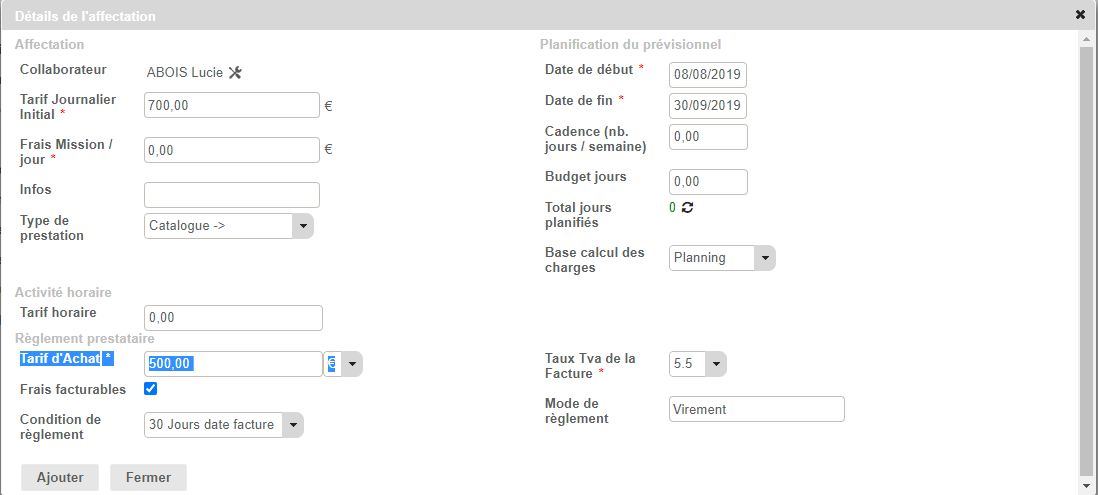Click the Cadence input field
Viewport: 1098px width, 495px height.
coord(708,137)
